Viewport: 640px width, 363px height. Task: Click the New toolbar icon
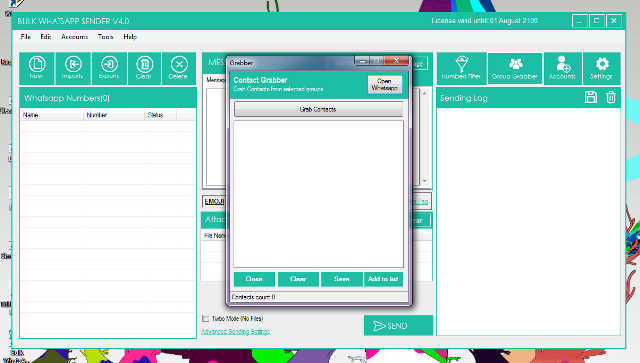pos(37,68)
